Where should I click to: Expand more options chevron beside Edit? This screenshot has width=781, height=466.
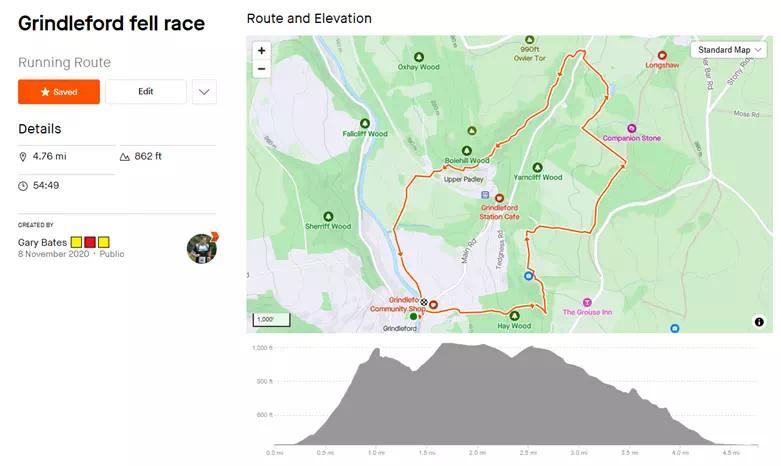204,92
